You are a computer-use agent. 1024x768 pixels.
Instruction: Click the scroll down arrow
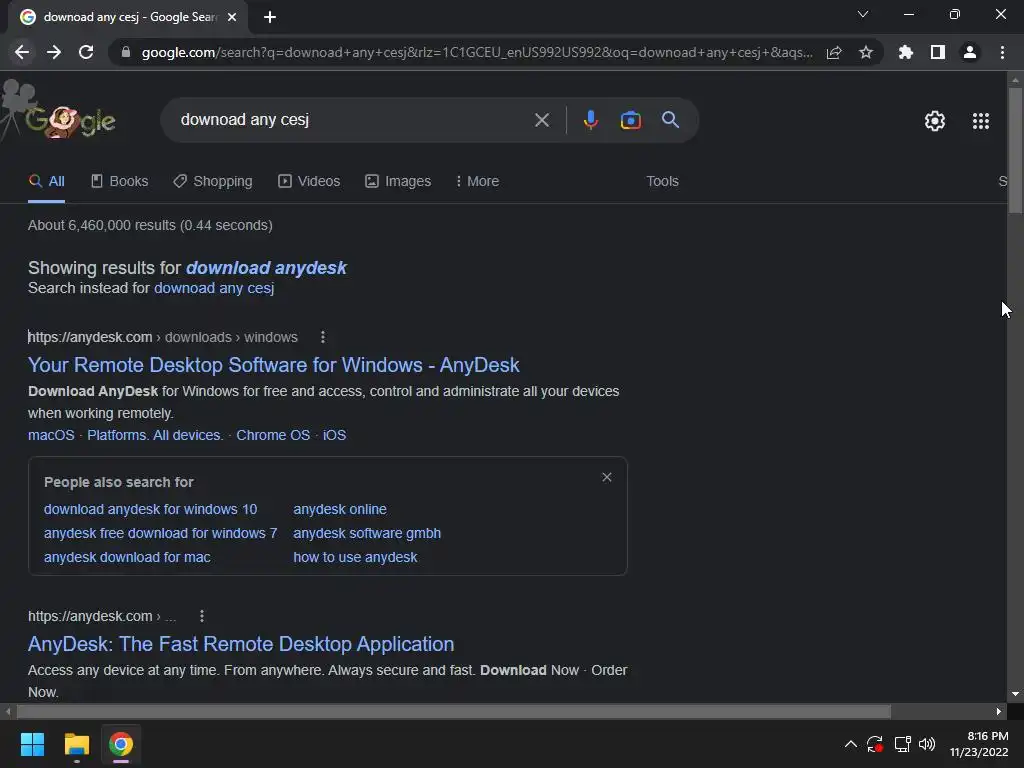[x=1015, y=694]
